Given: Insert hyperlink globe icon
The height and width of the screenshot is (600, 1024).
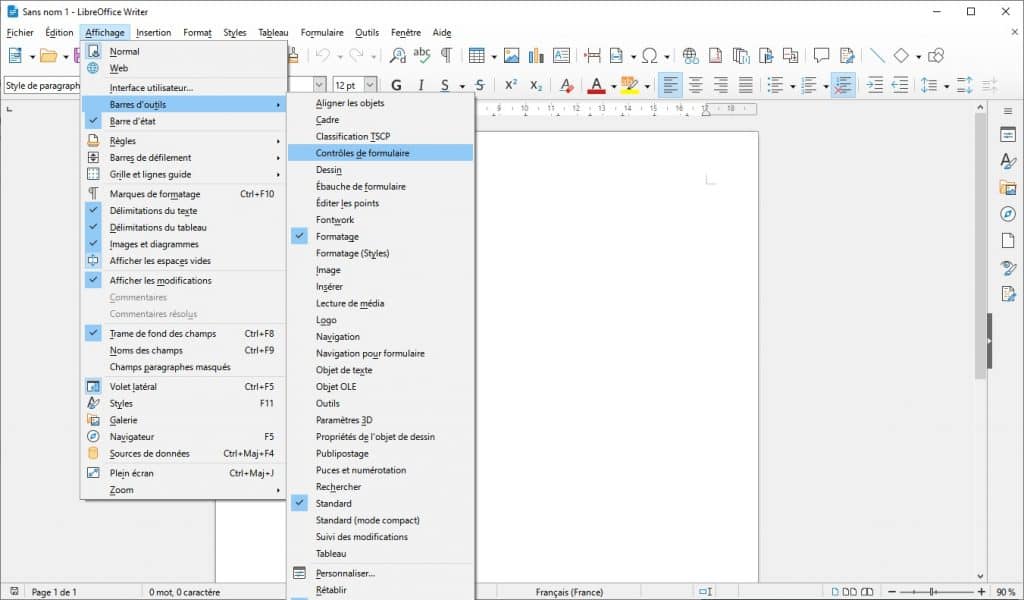Looking at the screenshot, I should (x=690, y=55).
